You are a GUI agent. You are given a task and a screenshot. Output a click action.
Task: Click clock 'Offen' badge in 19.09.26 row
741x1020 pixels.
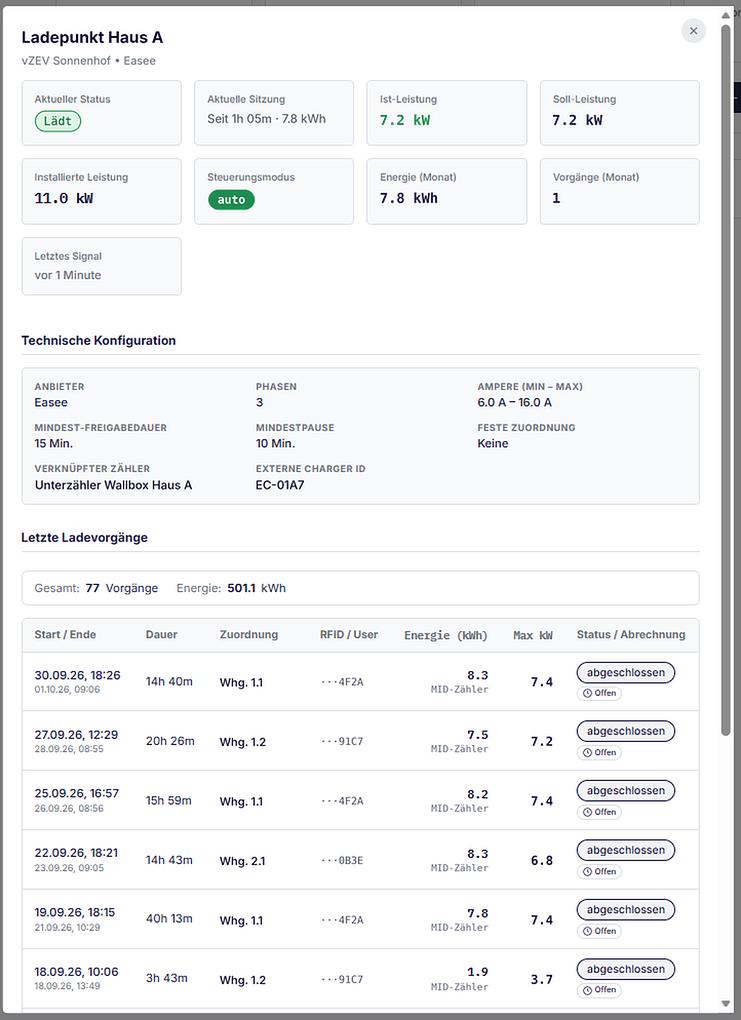tap(599, 931)
